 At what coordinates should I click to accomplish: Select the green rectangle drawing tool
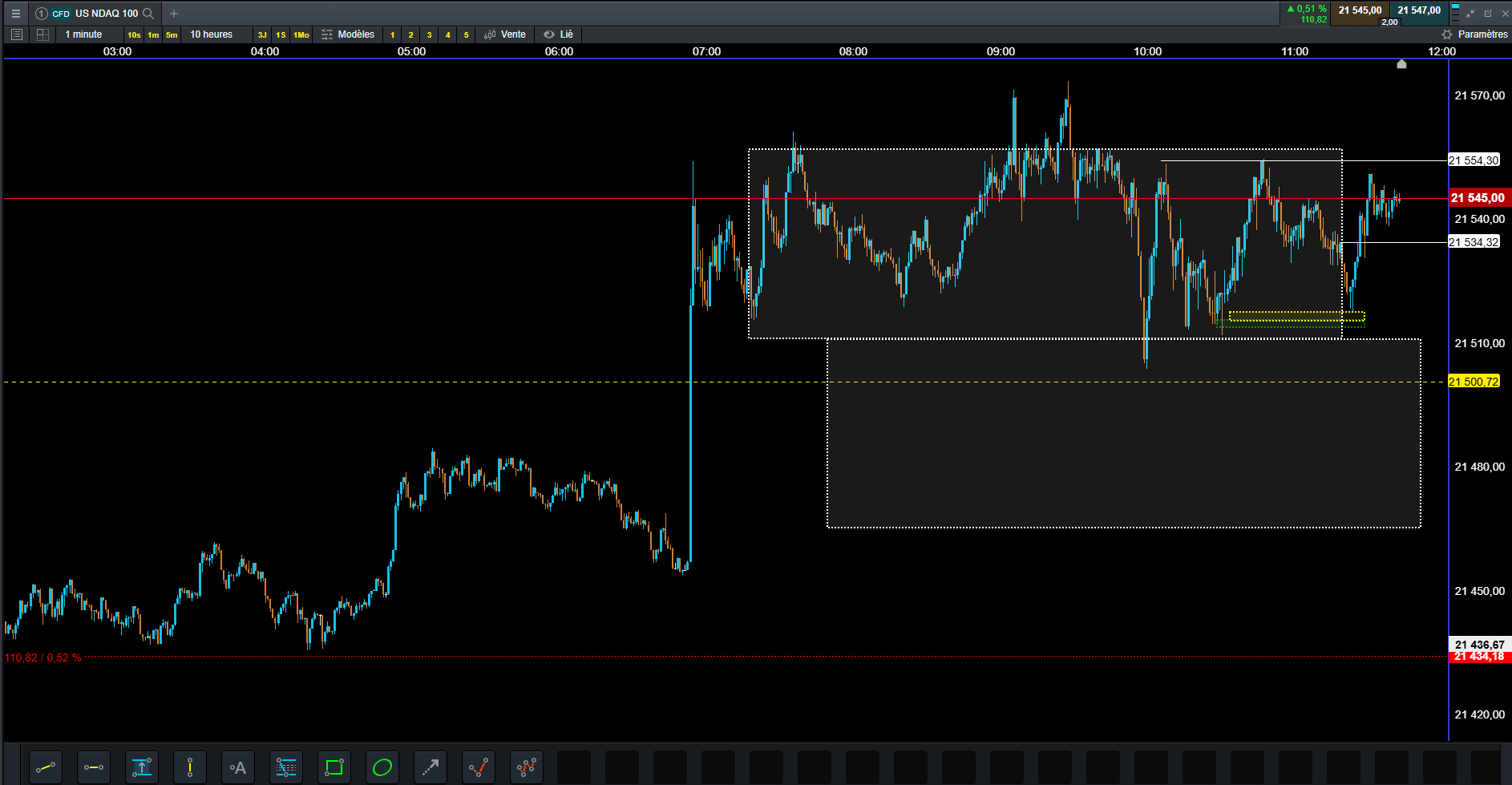pos(334,767)
